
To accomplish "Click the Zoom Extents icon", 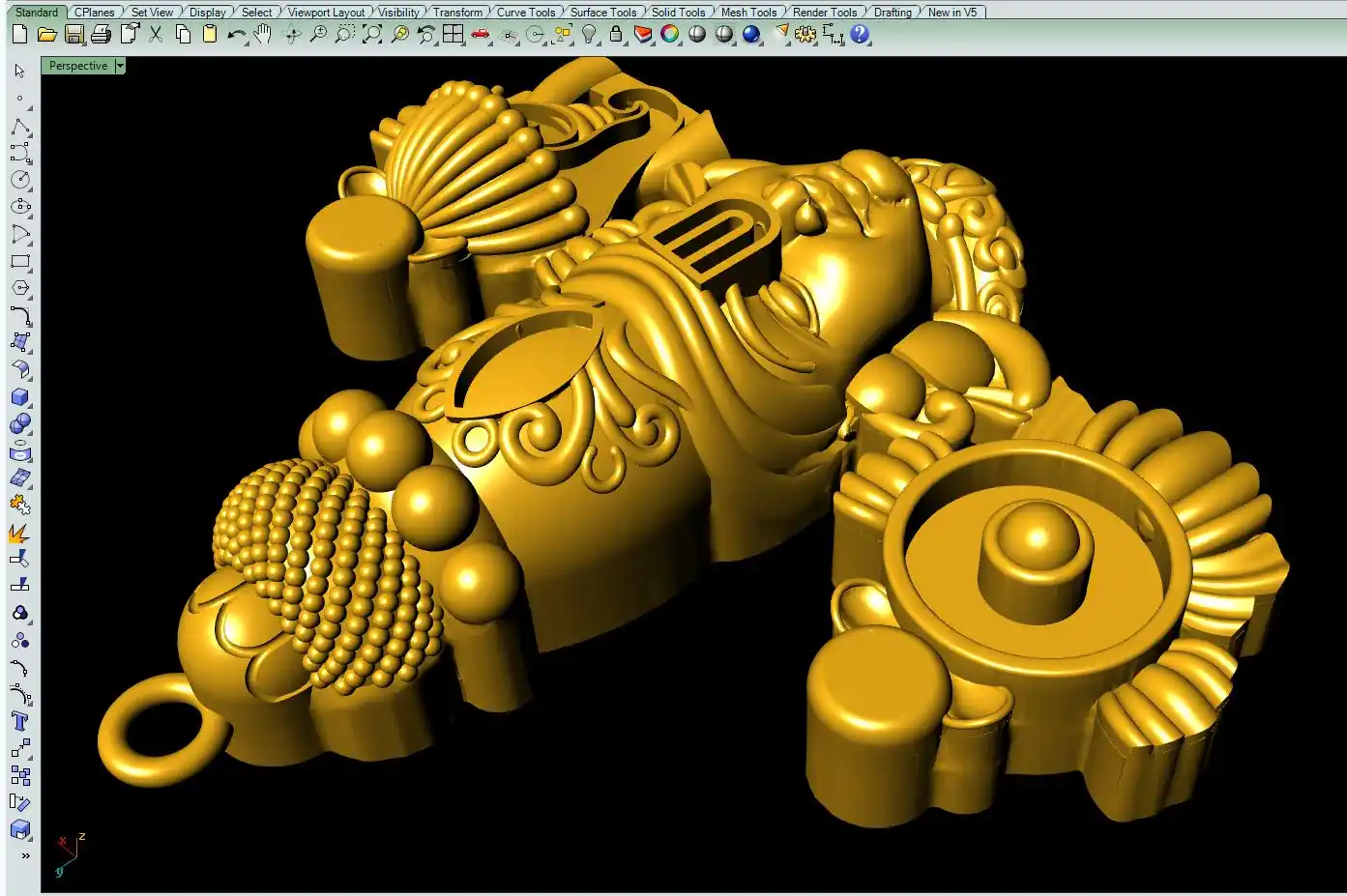I will click(372, 35).
